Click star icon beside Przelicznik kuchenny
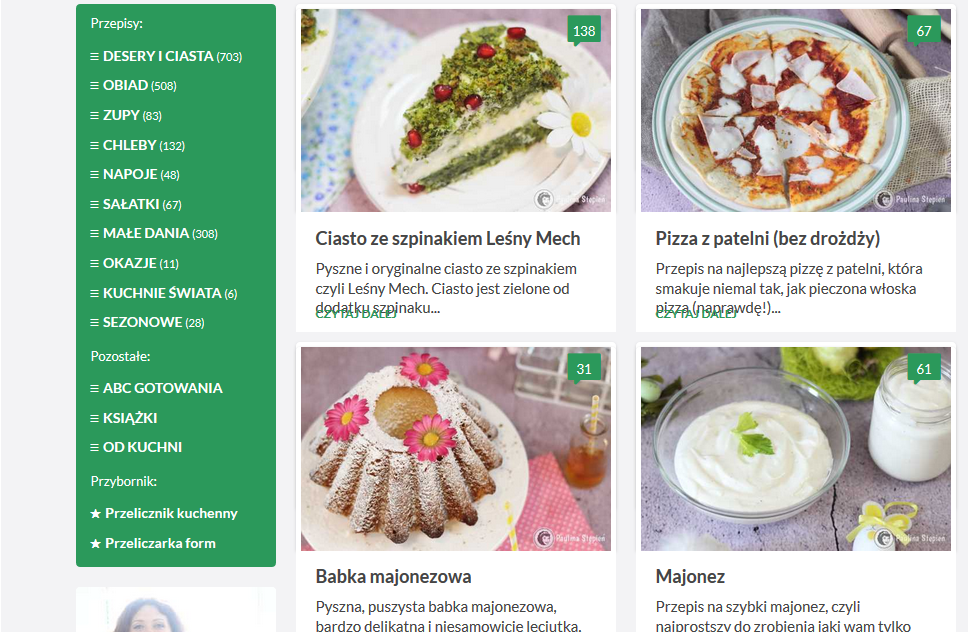Screen dimensions: 968x632 click(x=96, y=514)
